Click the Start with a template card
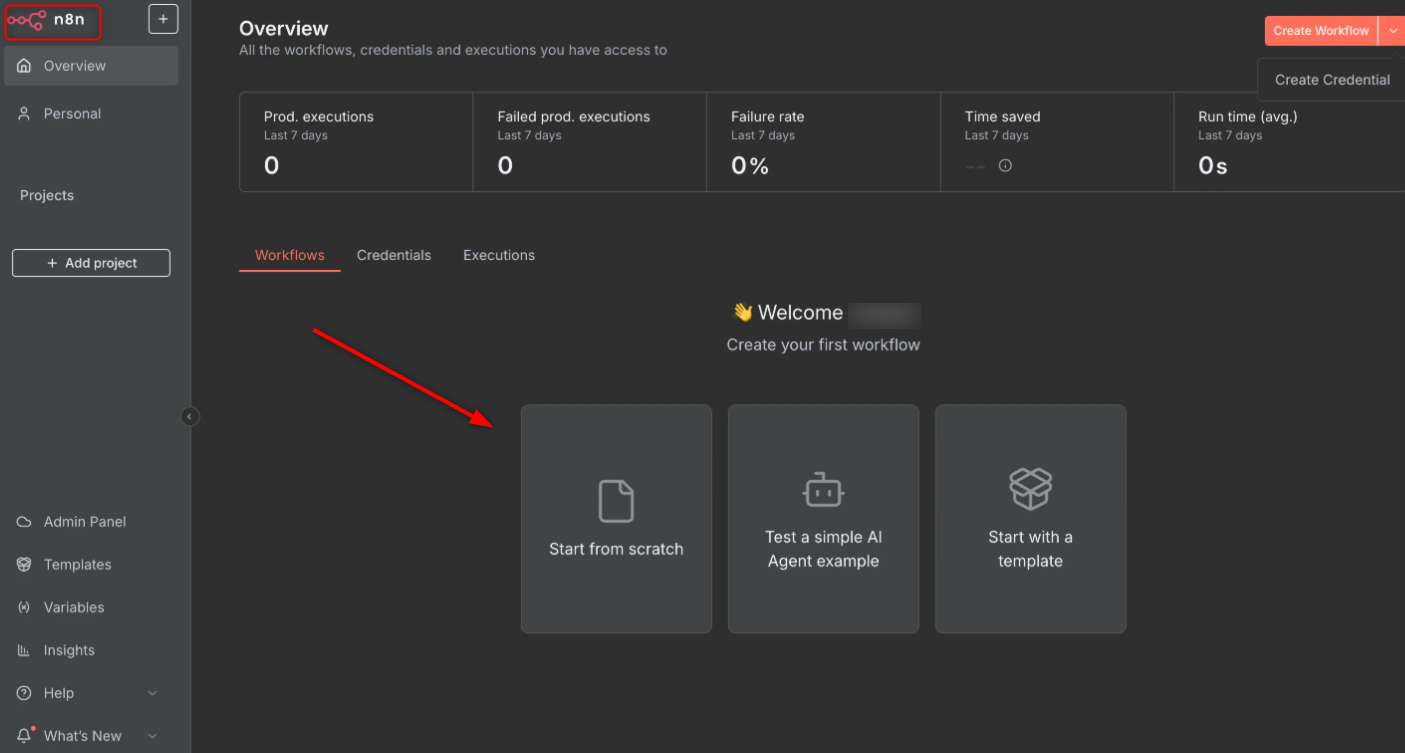Viewport: 1405px width, 753px height. 1030,519
